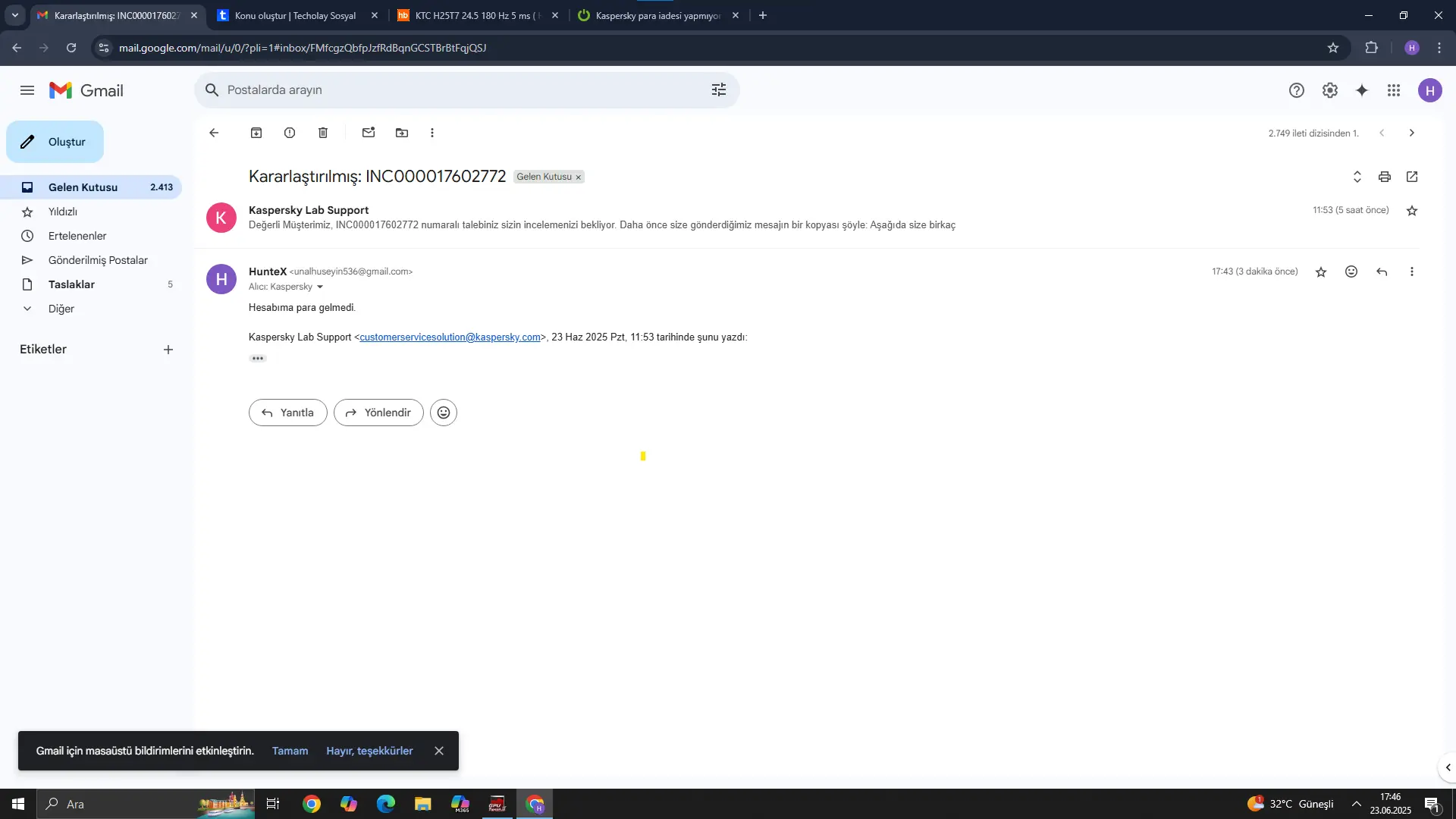1456x819 pixels.
Task: Open more options for HunteX message
Action: pyautogui.click(x=1412, y=271)
